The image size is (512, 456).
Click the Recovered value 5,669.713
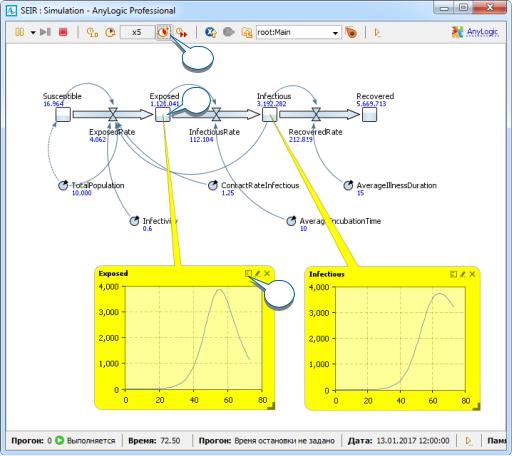coord(371,104)
